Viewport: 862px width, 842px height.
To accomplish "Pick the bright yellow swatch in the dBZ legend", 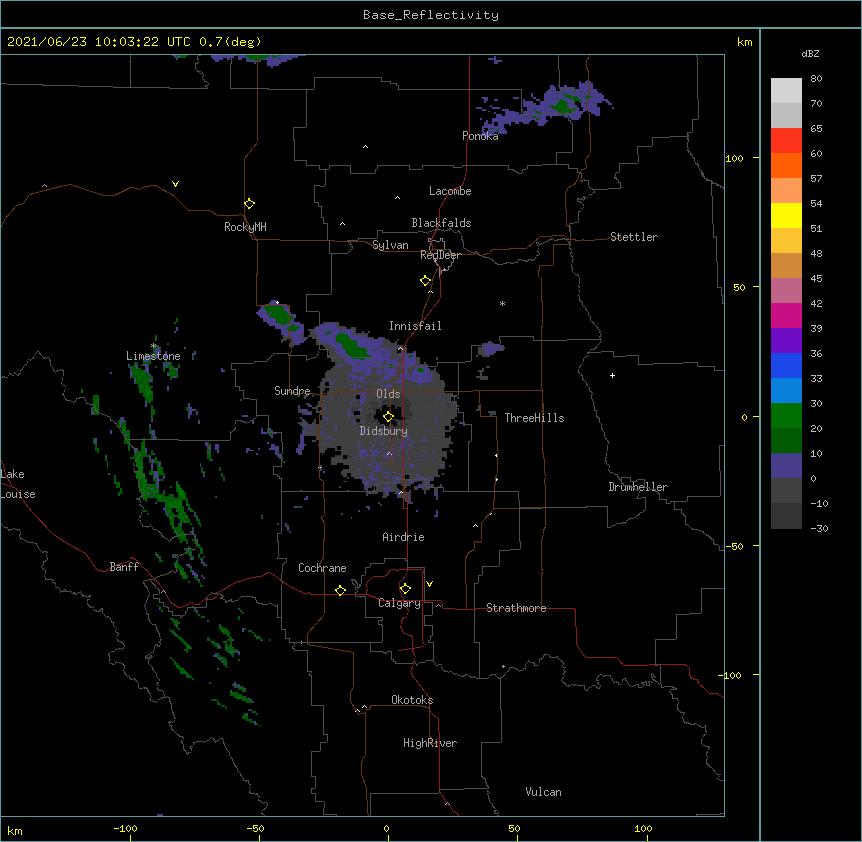I will (786, 215).
